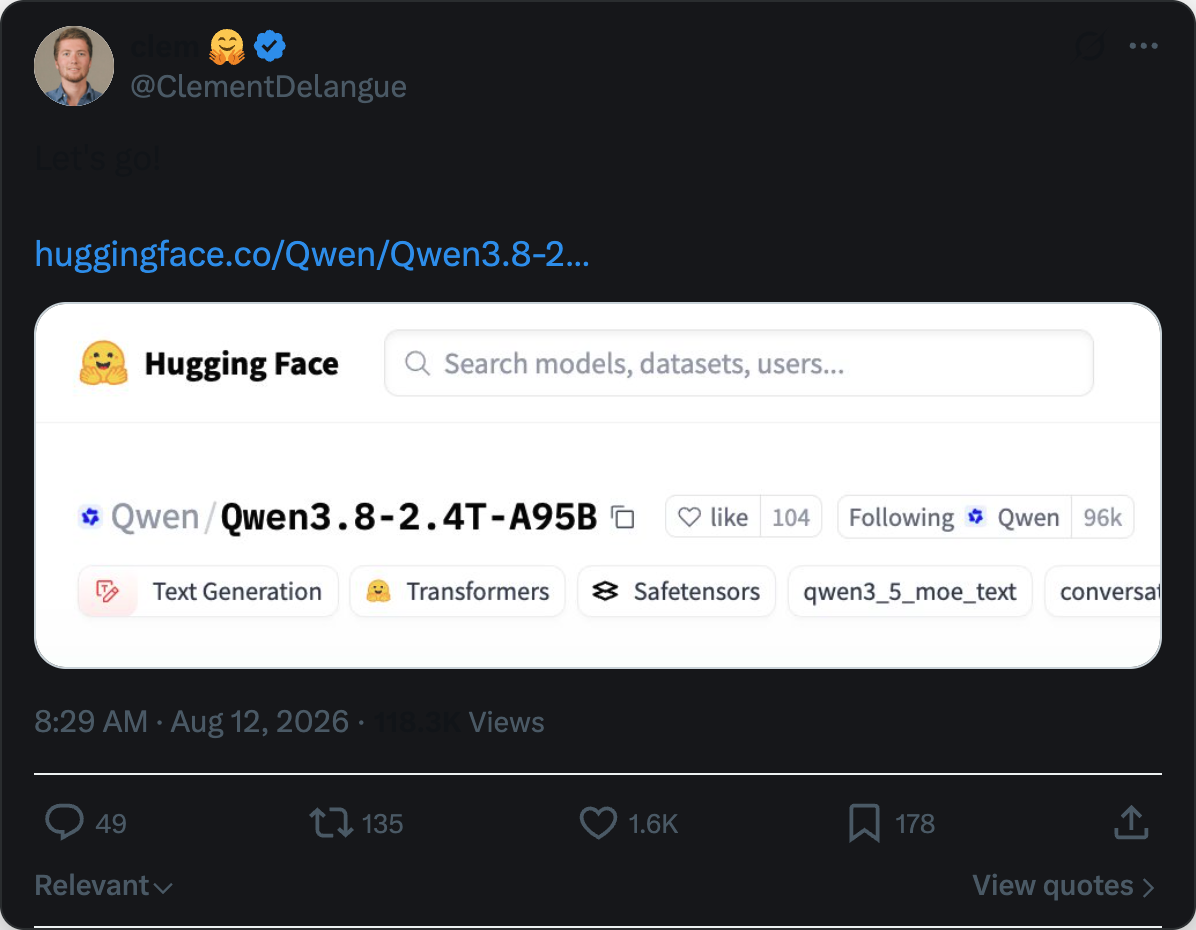Open the three-dot more options menu
The height and width of the screenshot is (930, 1196).
click(1143, 46)
